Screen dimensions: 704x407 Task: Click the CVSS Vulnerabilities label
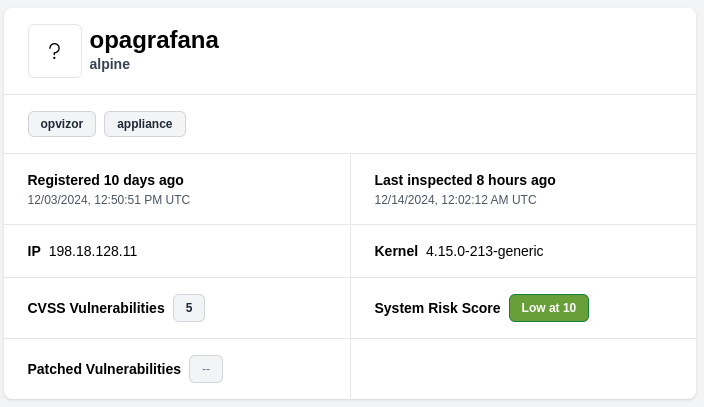pyautogui.click(x=96, y=308)
